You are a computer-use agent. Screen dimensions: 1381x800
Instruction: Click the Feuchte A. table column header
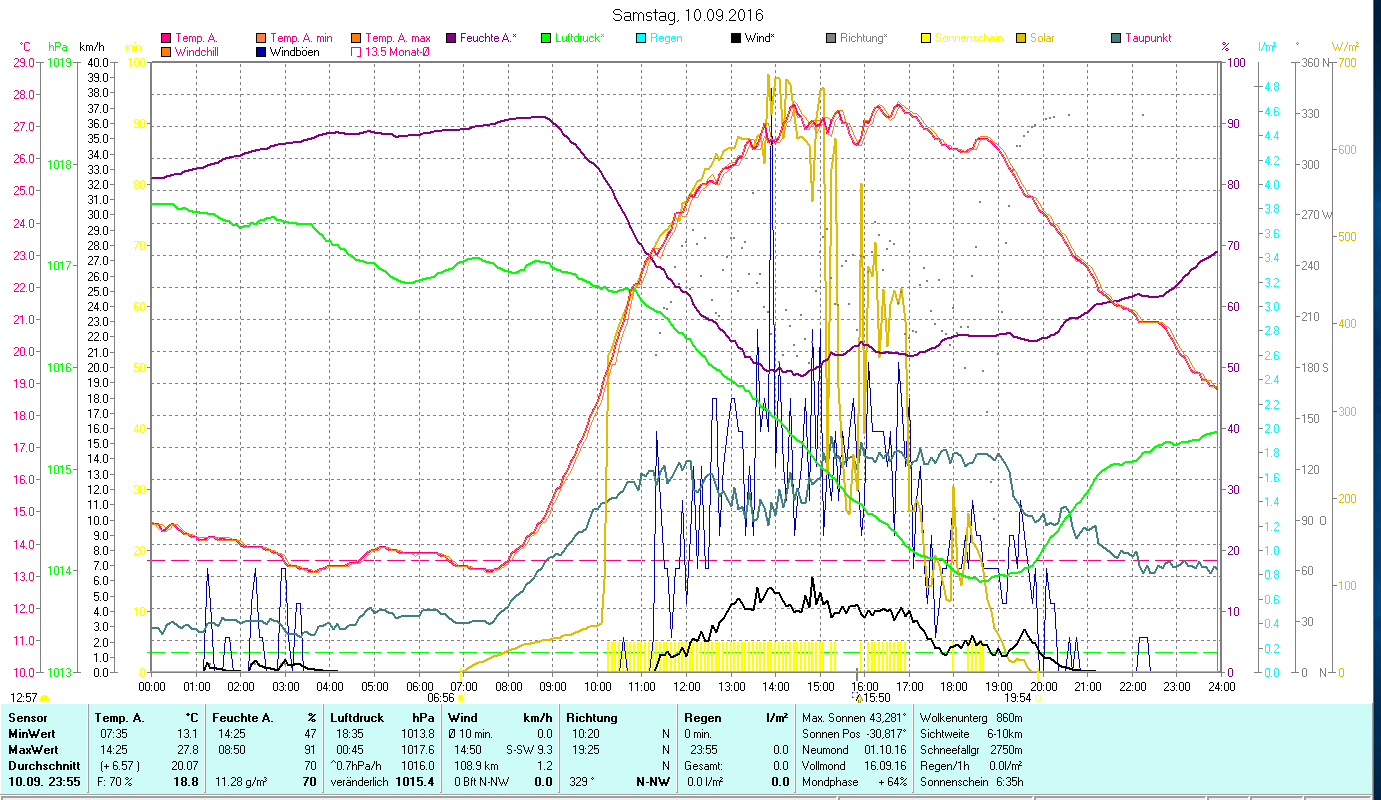(244, 718)
